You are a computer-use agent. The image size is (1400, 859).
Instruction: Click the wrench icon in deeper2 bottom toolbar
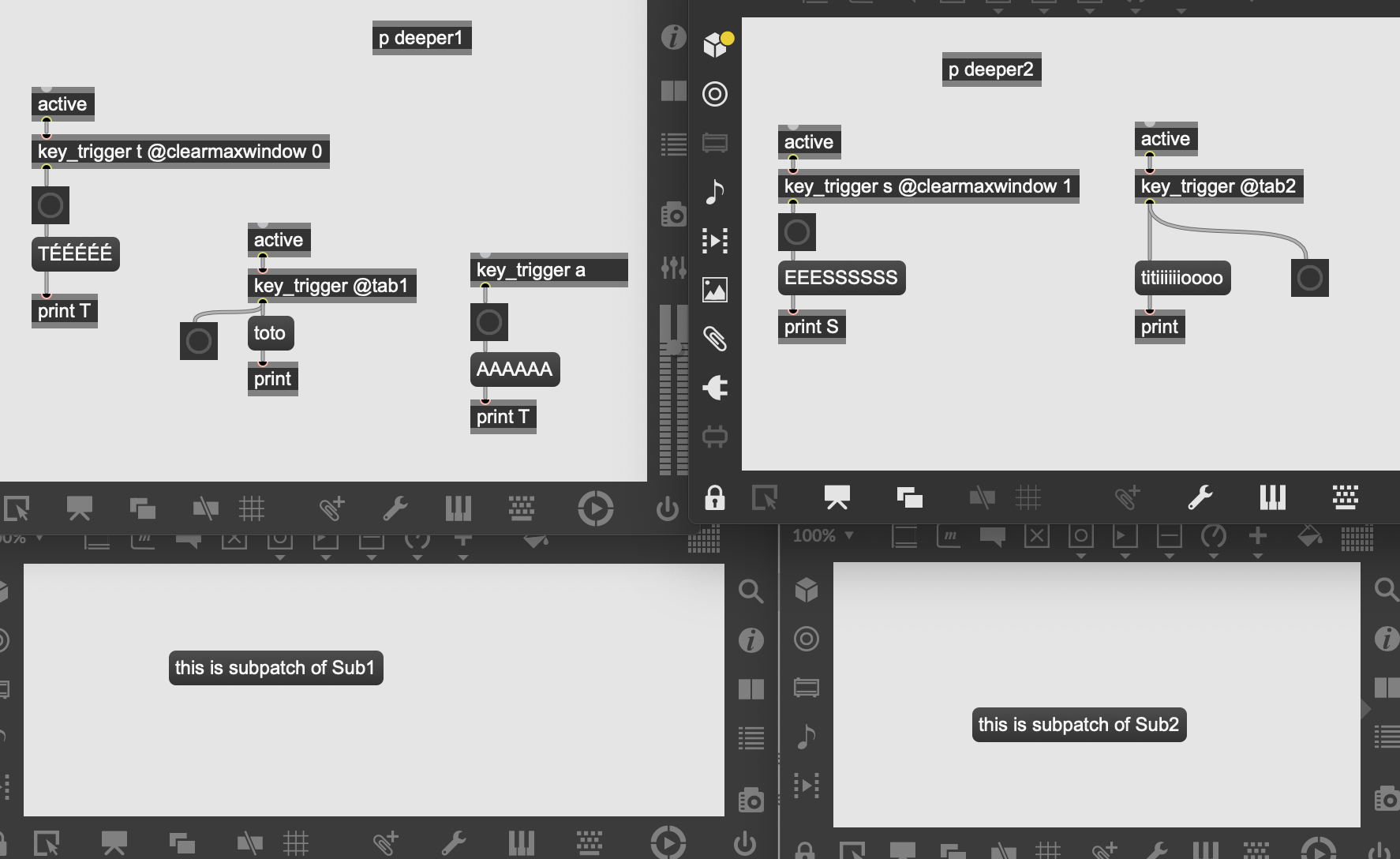tap(1200, 497)
